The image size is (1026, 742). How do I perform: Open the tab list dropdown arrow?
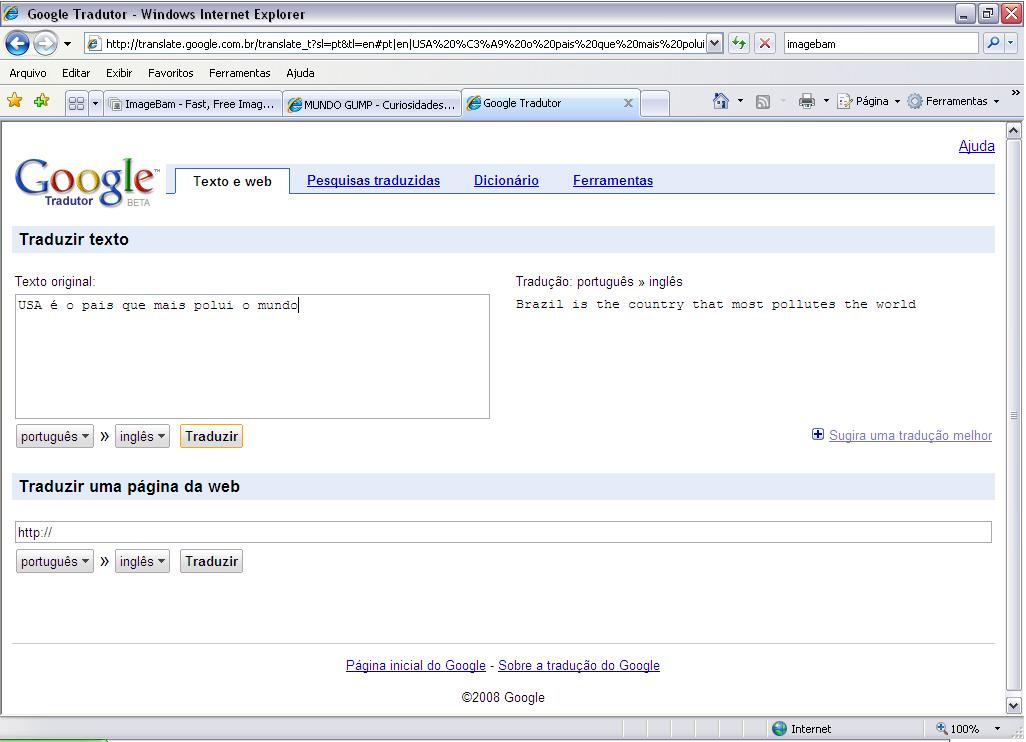click(x=96, y=103)
